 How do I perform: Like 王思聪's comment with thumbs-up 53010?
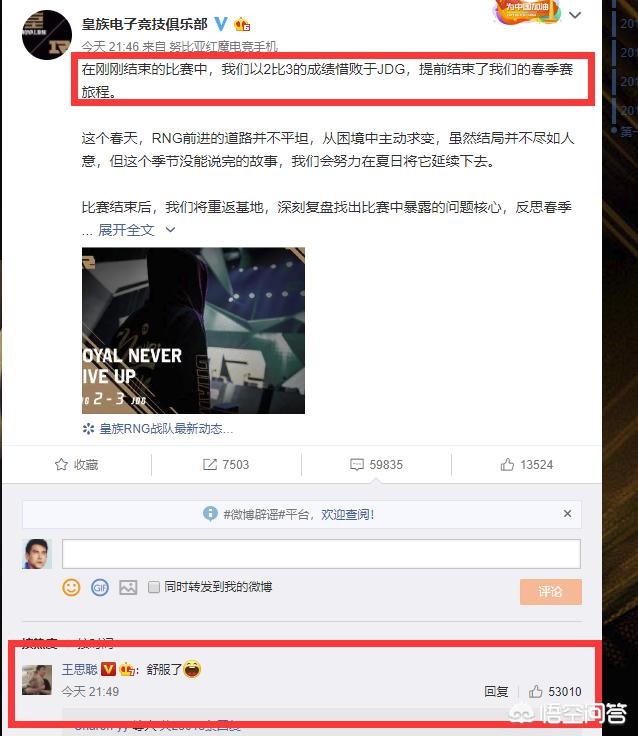(x=536, y=691)
